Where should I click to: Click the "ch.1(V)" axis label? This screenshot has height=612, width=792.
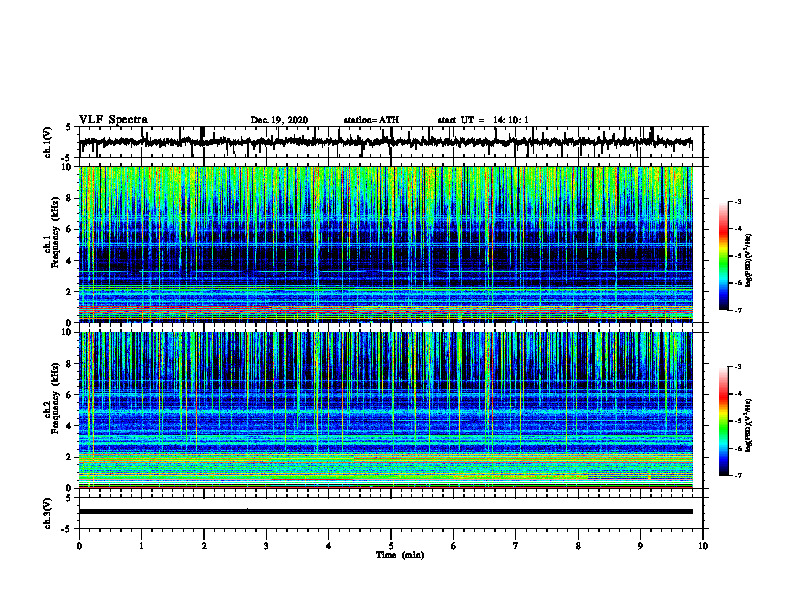(48, 142)
